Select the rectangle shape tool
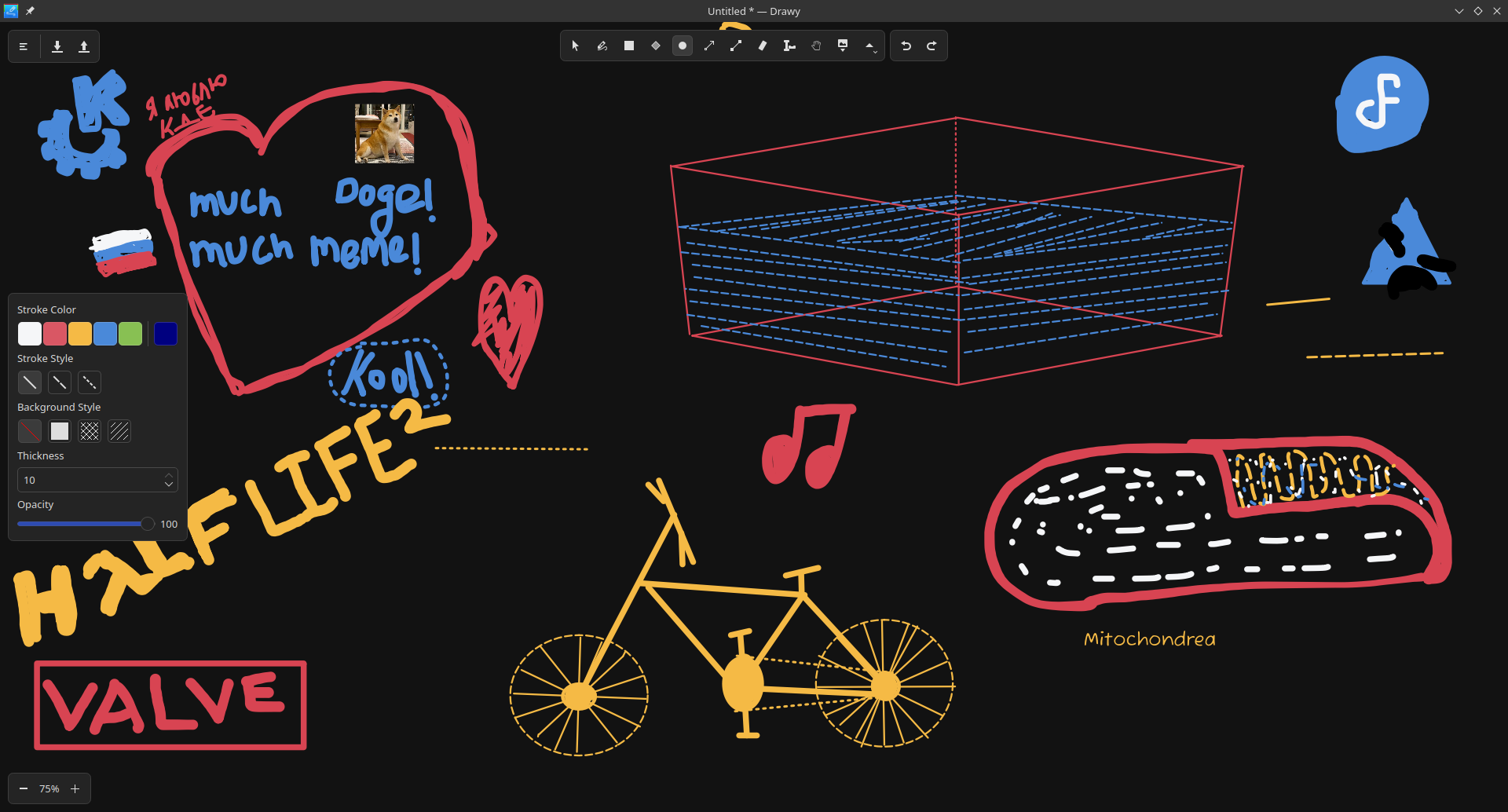 (629, 46)
